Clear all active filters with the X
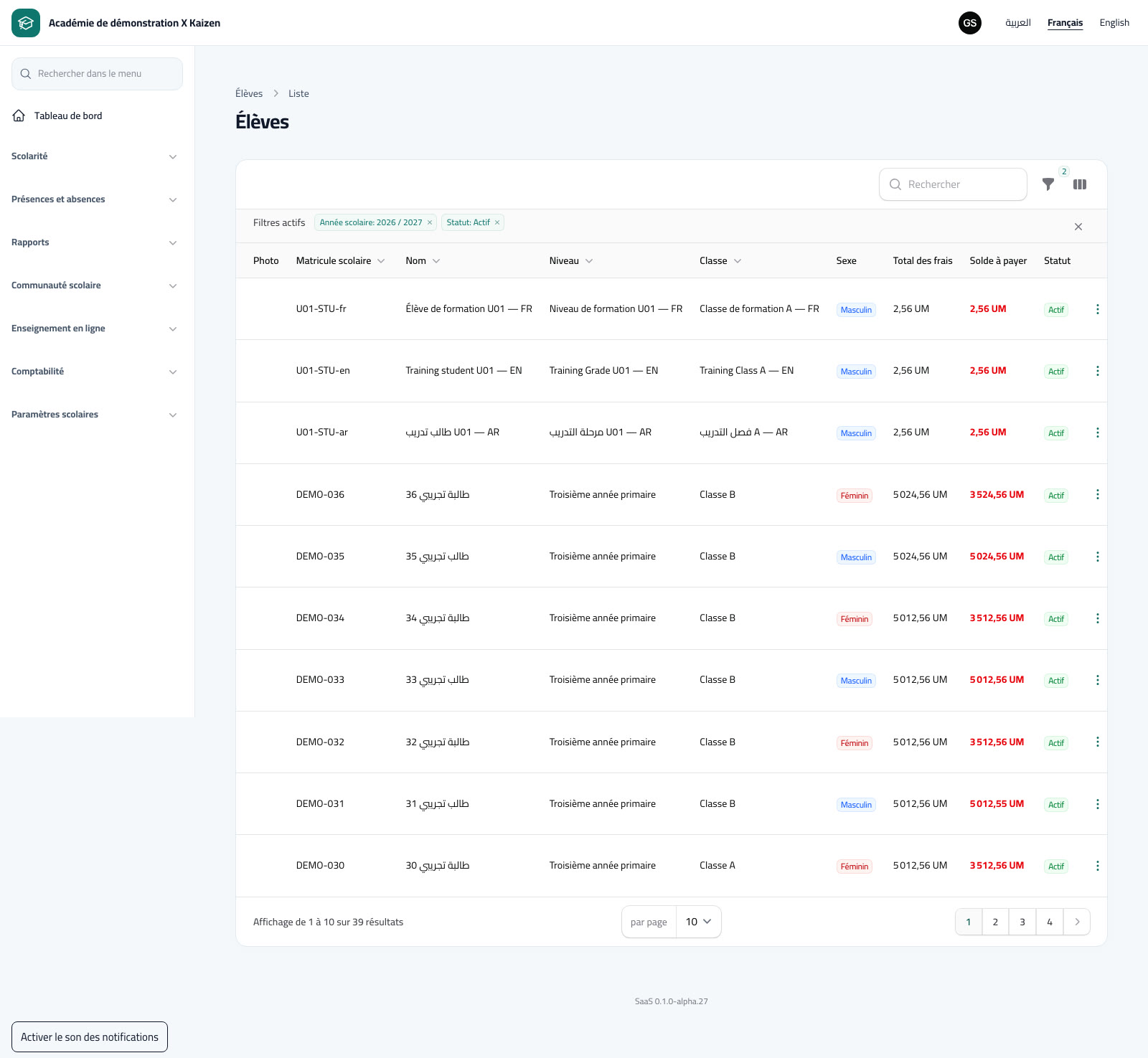The height and width of the screenshot is (1058, 1148). pyautogui.click(x=1078, y=227)
